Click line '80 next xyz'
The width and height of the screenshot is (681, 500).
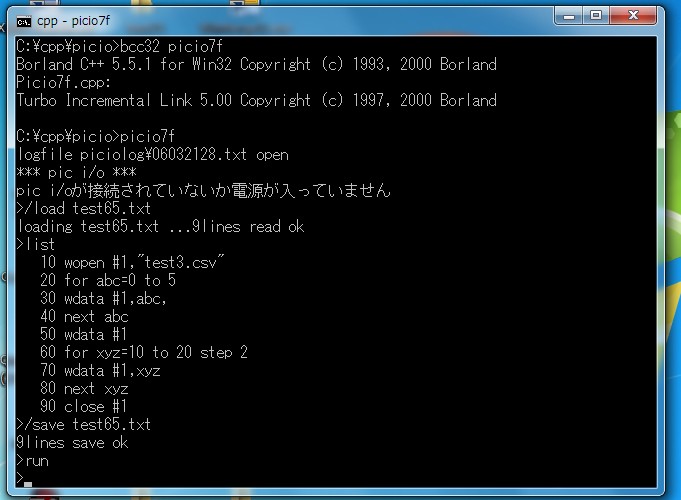pyautogui.click(x=84, y=388)
